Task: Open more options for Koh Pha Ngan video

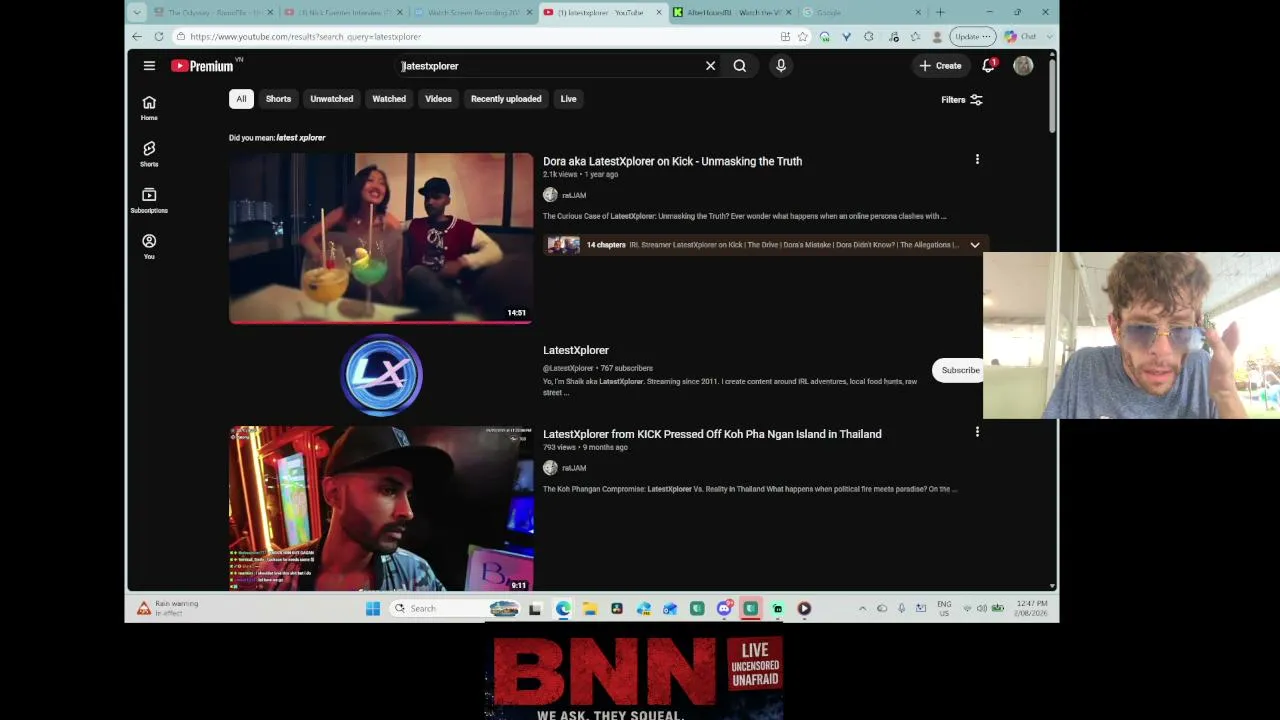Action: 977,432
